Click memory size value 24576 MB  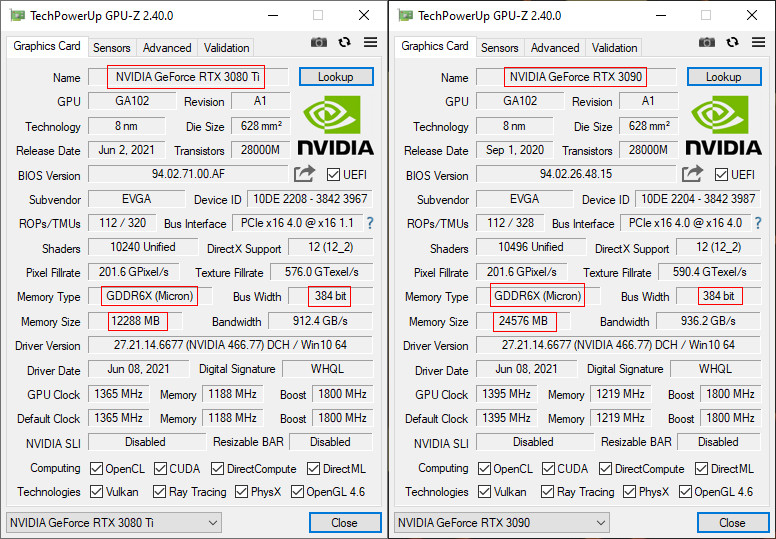524,321
